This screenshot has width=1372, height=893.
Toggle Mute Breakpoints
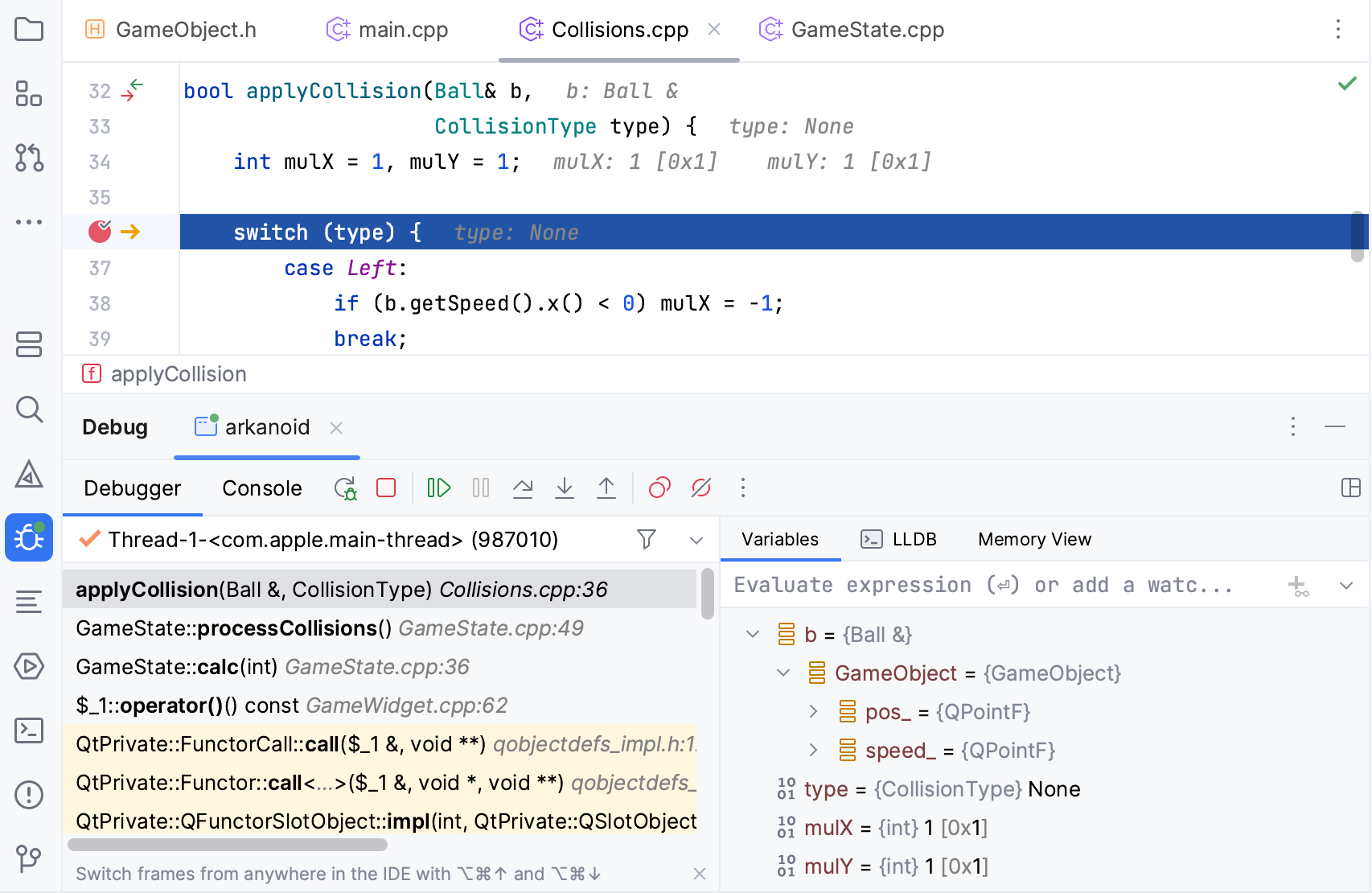700,488
